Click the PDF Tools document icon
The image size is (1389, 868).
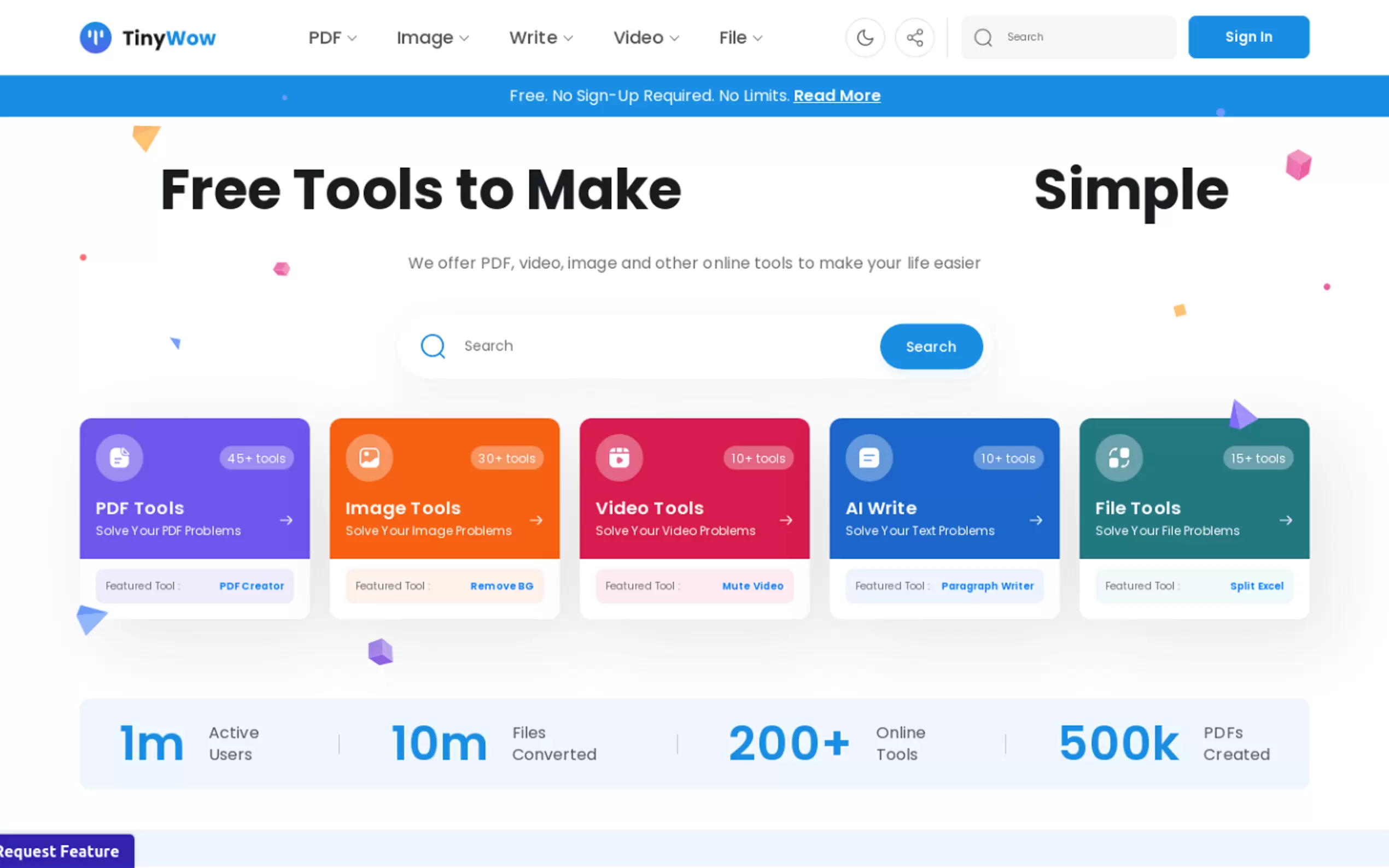click(119, 458)
